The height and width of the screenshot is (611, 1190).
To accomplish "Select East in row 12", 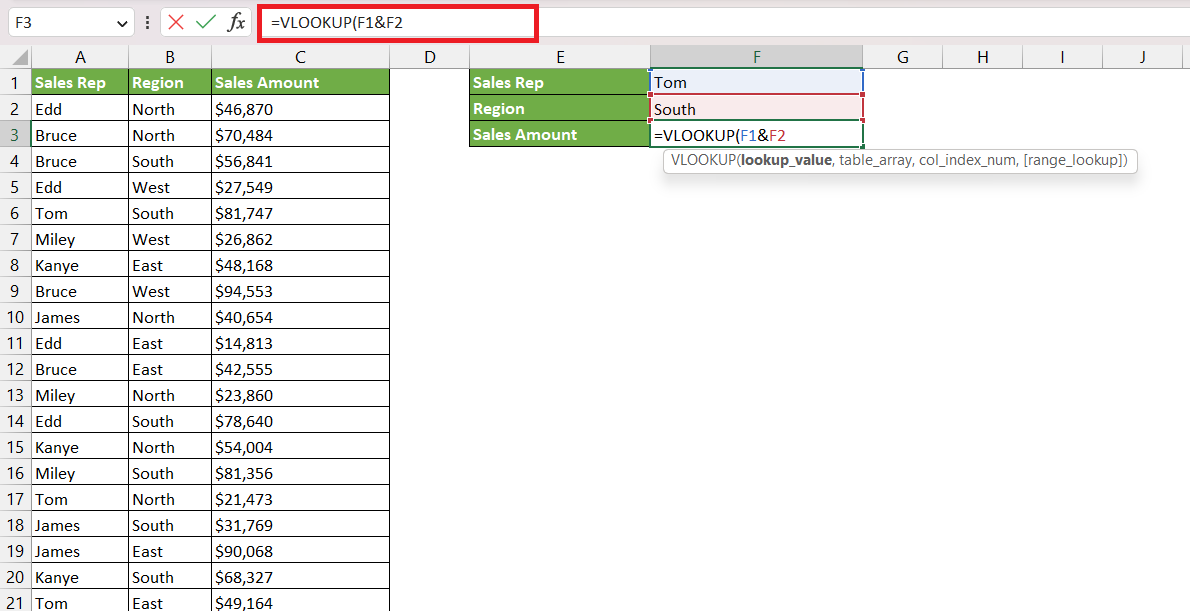I will (170, 370).
